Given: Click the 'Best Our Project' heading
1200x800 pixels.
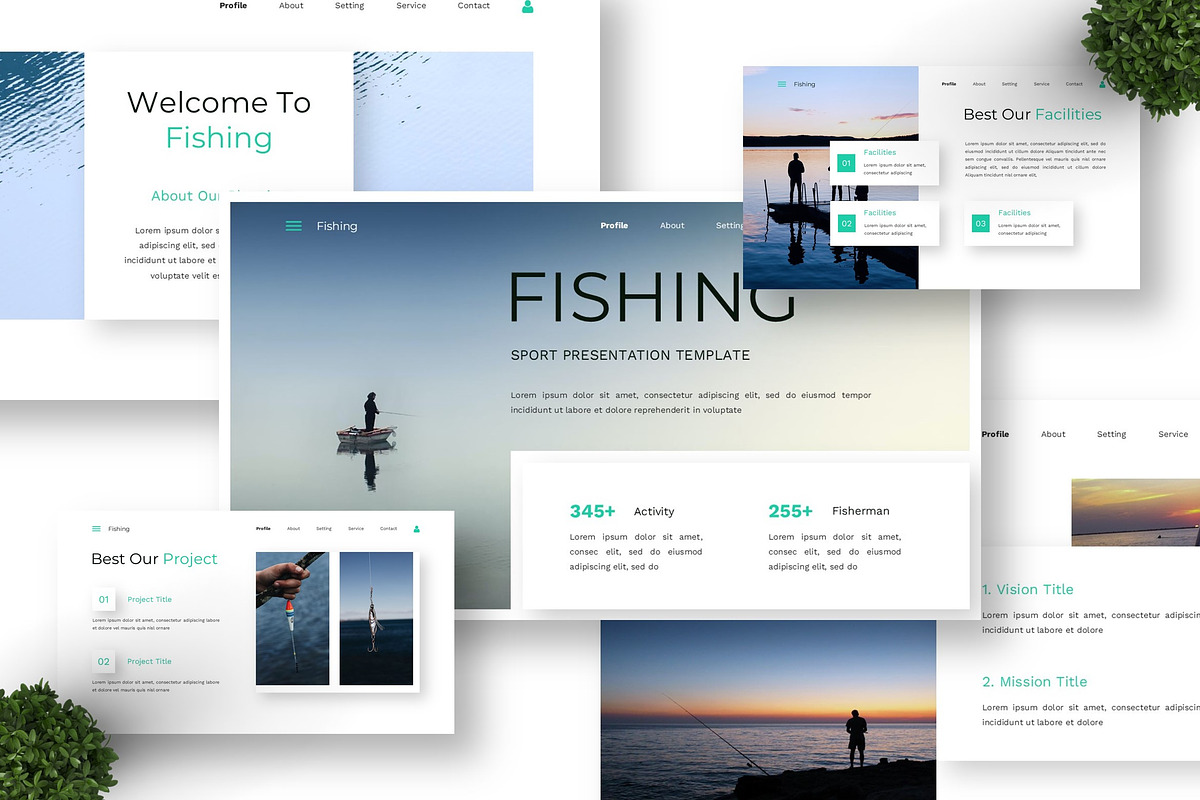Looking at the screenshot, I should click(154, 559).
